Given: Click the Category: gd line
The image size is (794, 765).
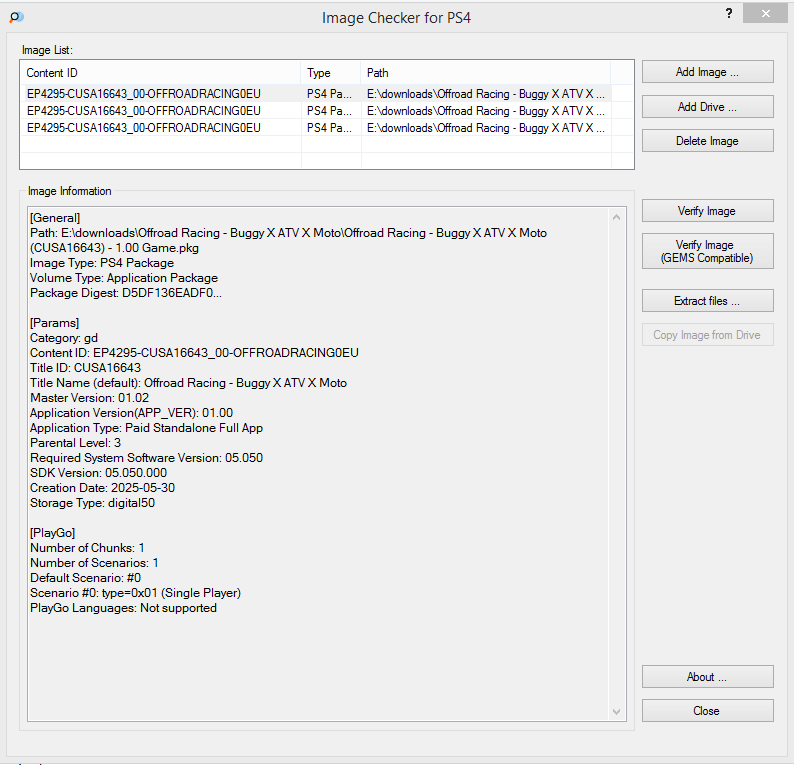Looking at the screenshot, I should (64, 338).
